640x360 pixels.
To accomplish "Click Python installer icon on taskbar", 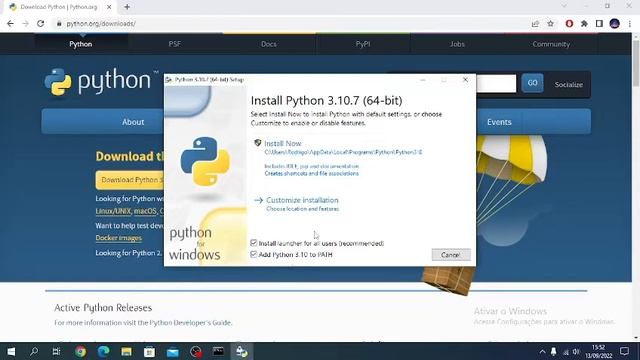I will tap(242, 351).
